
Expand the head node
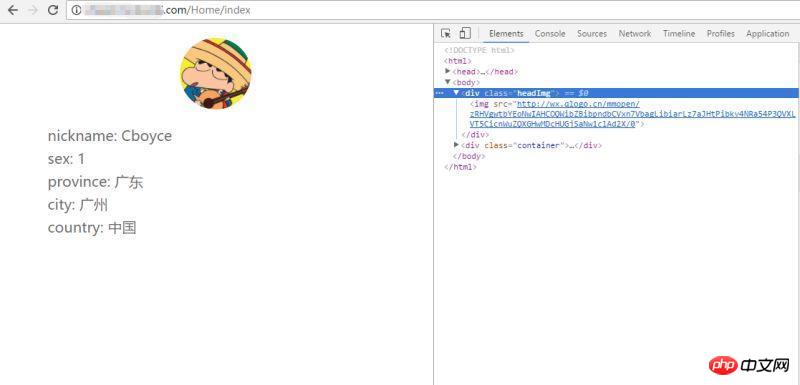(448, 71)
